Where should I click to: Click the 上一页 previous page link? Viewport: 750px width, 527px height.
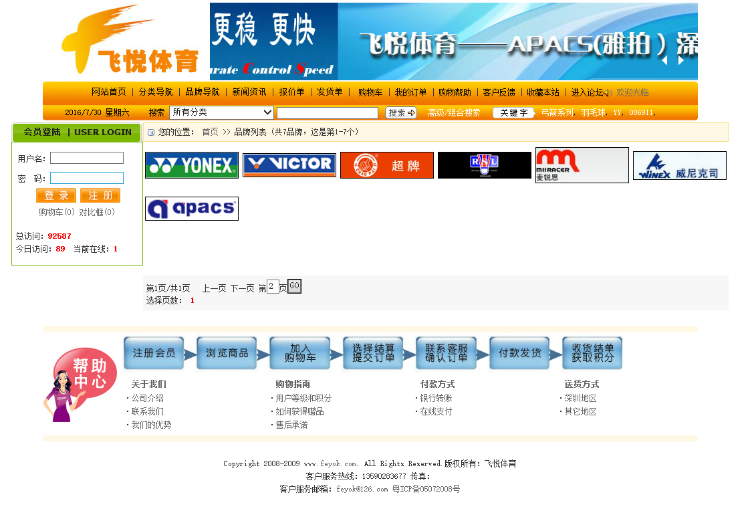[214, 288]
